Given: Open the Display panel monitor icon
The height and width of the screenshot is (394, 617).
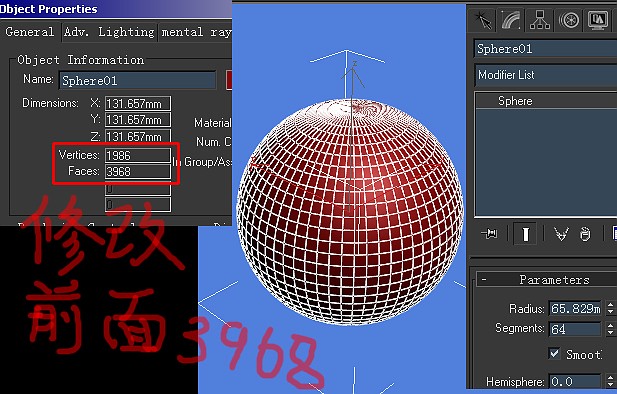Looking at the screenshot, I should [x=598, y=20].
